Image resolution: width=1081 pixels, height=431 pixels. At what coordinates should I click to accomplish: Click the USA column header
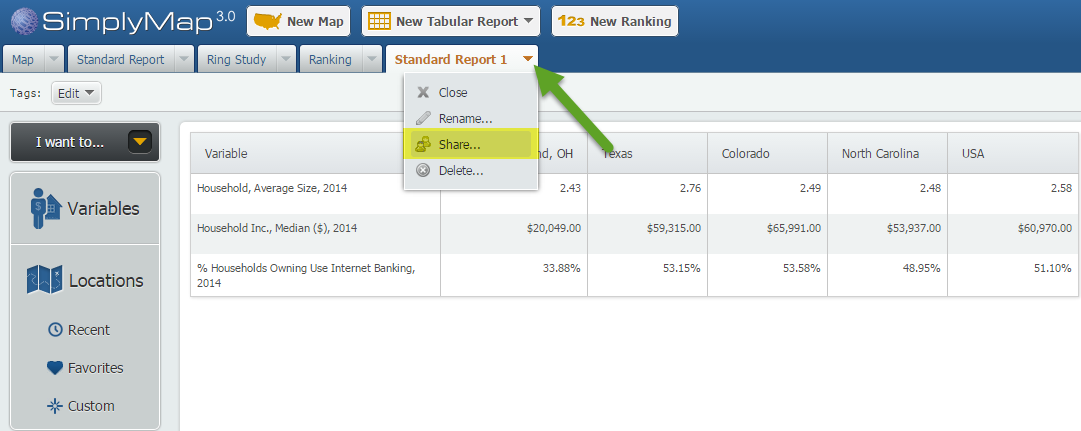1013,153
